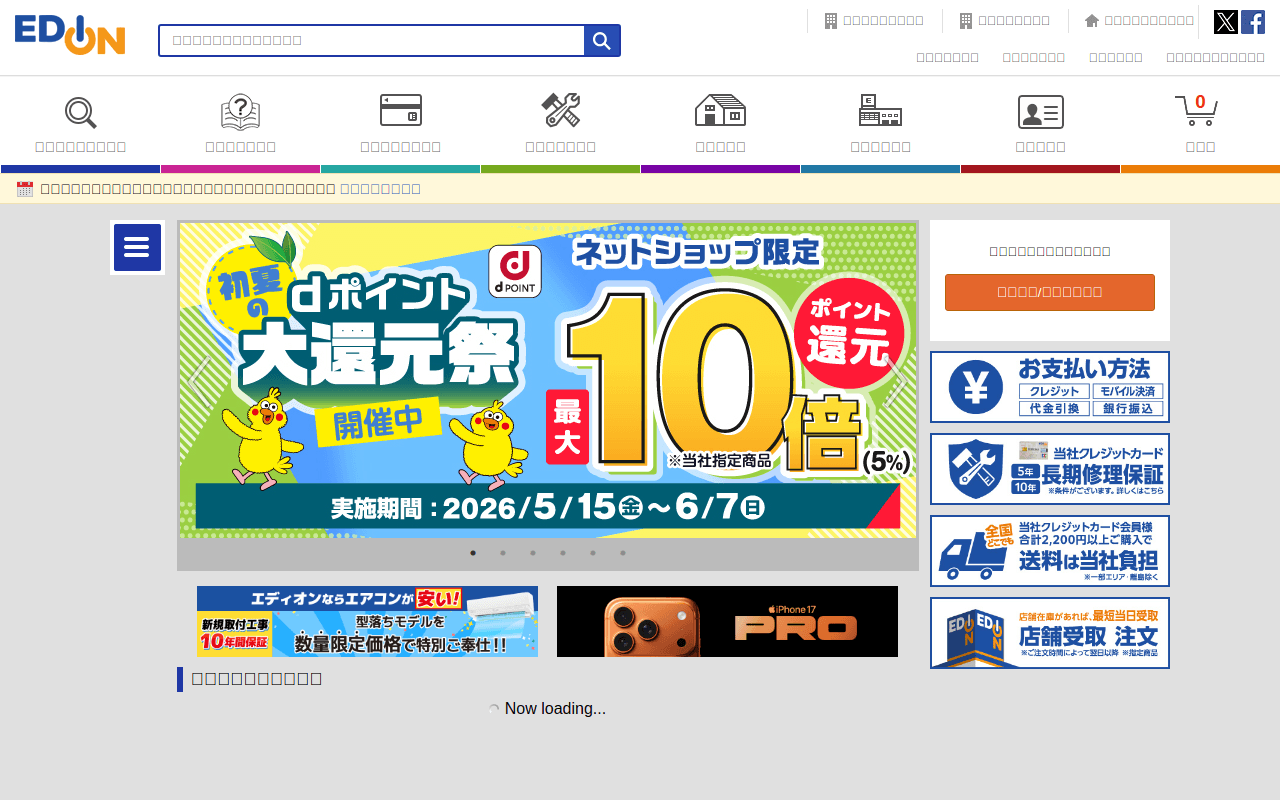Open the お支払い方法 payment banner

(x=1050, y=387)
